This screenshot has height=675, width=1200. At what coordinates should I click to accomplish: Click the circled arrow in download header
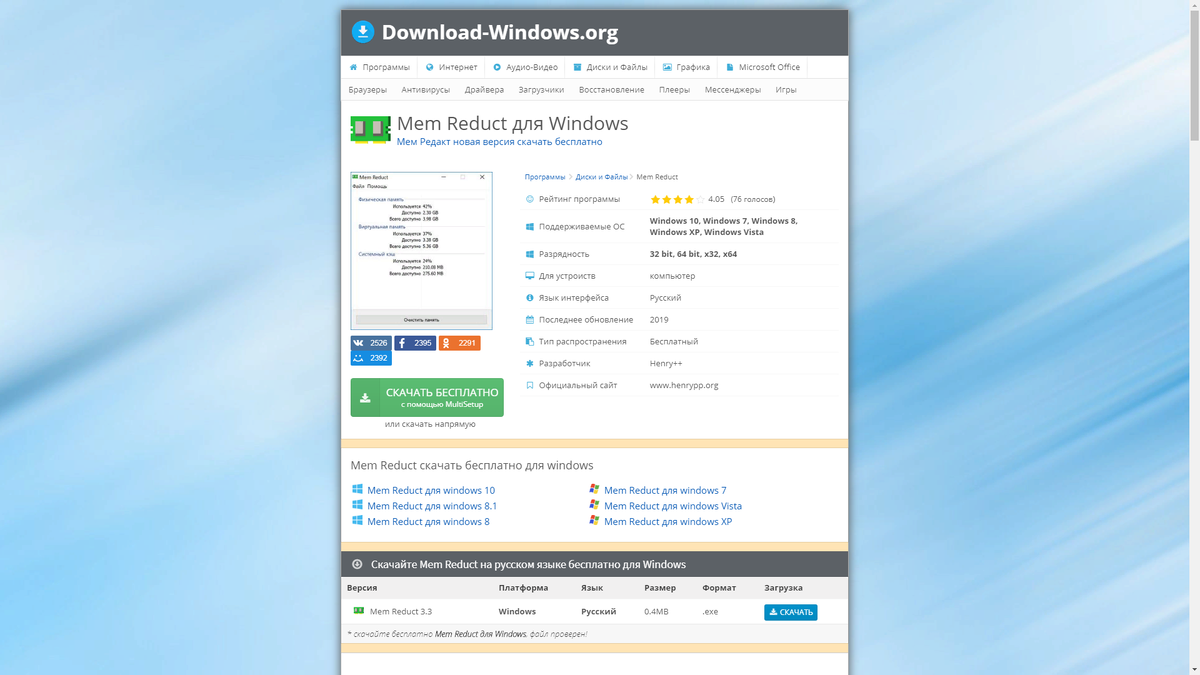[x=357, y=564]
